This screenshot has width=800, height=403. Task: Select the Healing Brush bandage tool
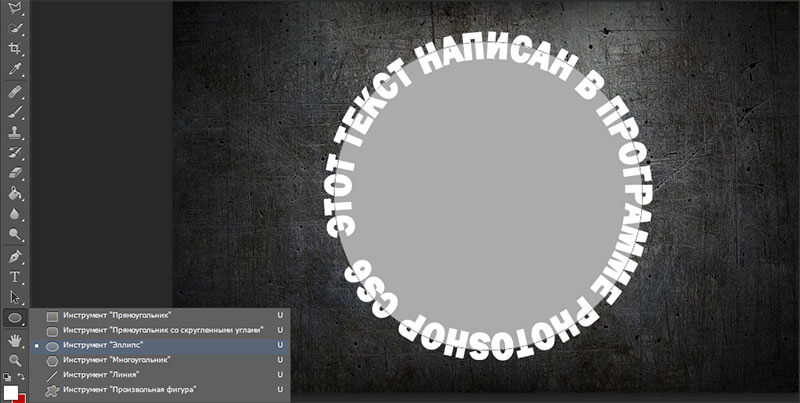click(x=15, y=93)
